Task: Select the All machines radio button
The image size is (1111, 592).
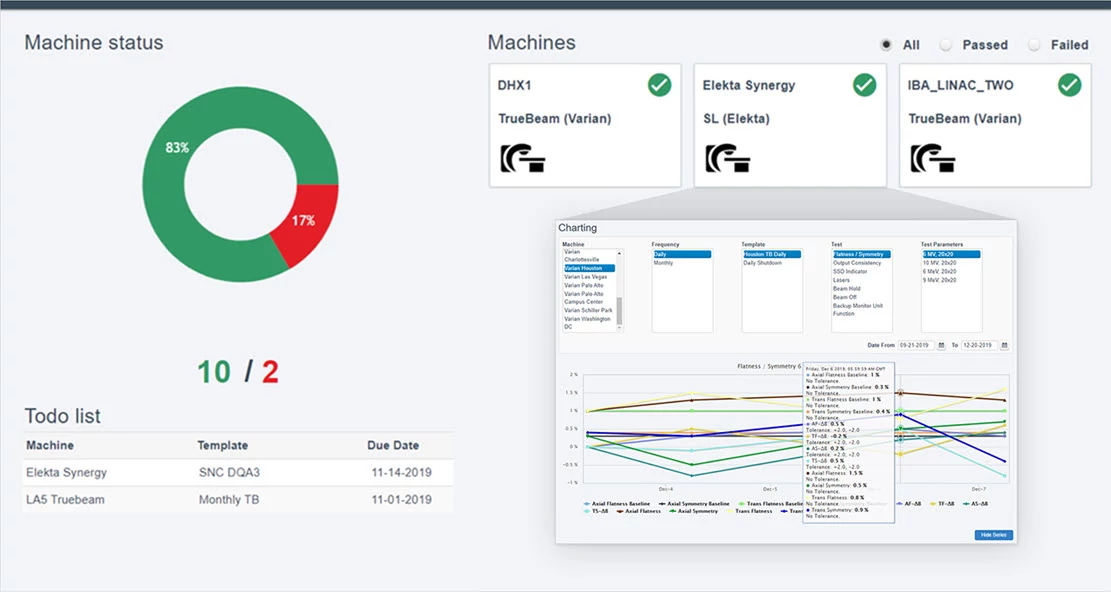Action: pos(886,45)
